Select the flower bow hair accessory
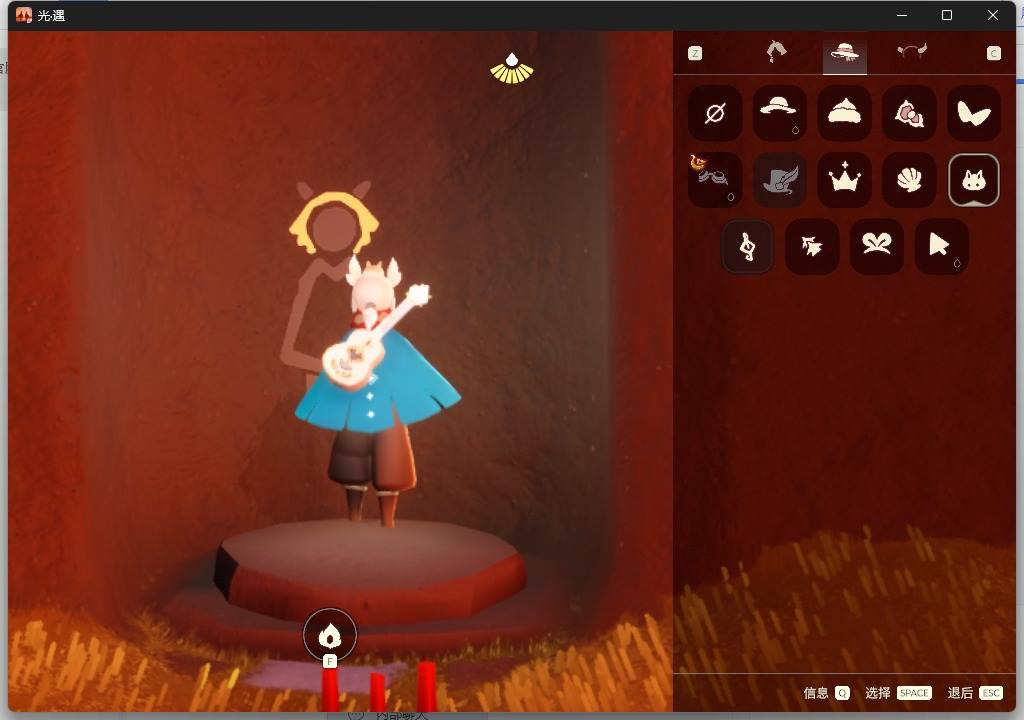The image size is (1024, 720). click(908, 113)
